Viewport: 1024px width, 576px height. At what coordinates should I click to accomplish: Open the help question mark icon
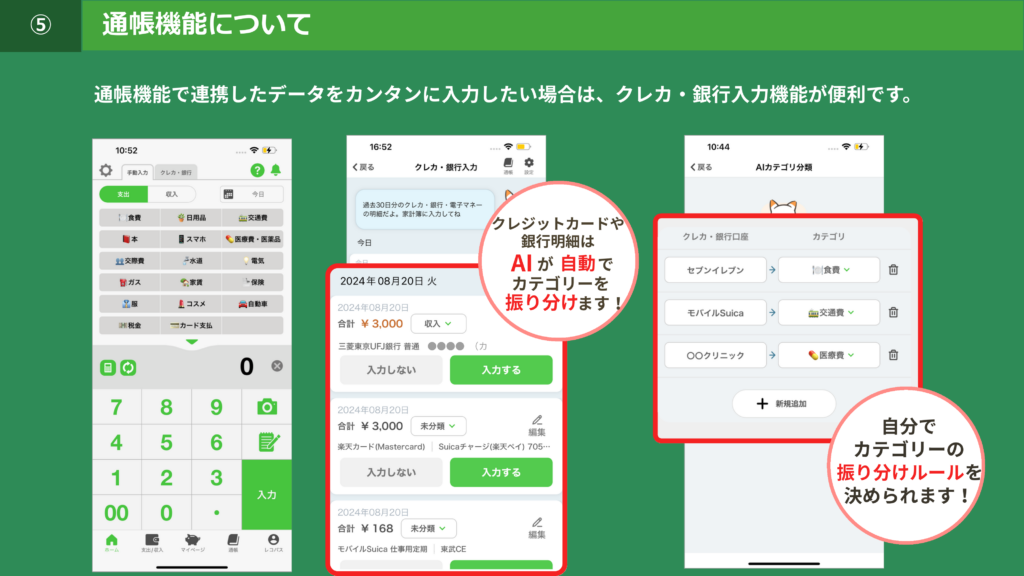point(258,170)
